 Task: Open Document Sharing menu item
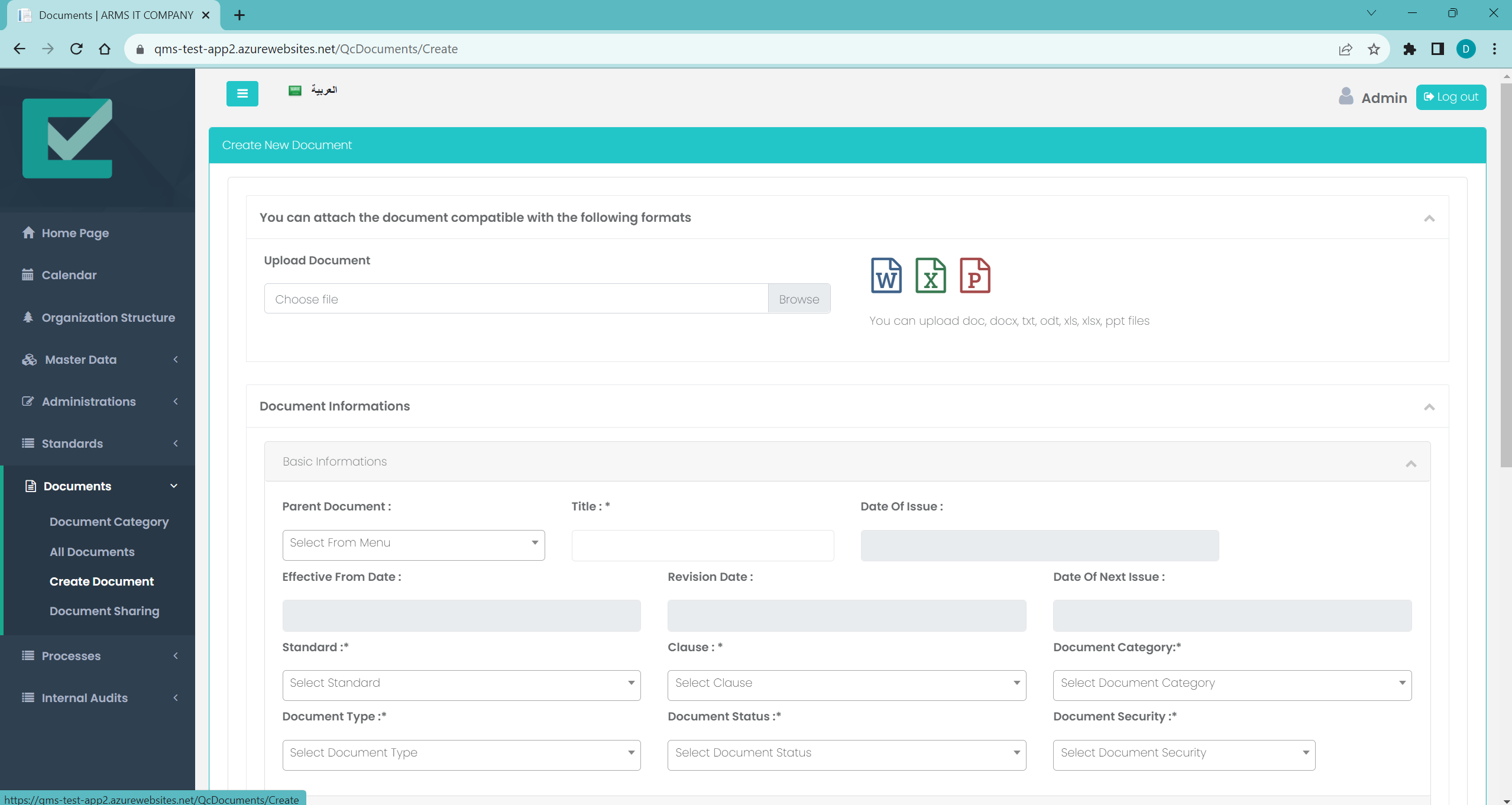pyautogui.click(x=105, y=611)
